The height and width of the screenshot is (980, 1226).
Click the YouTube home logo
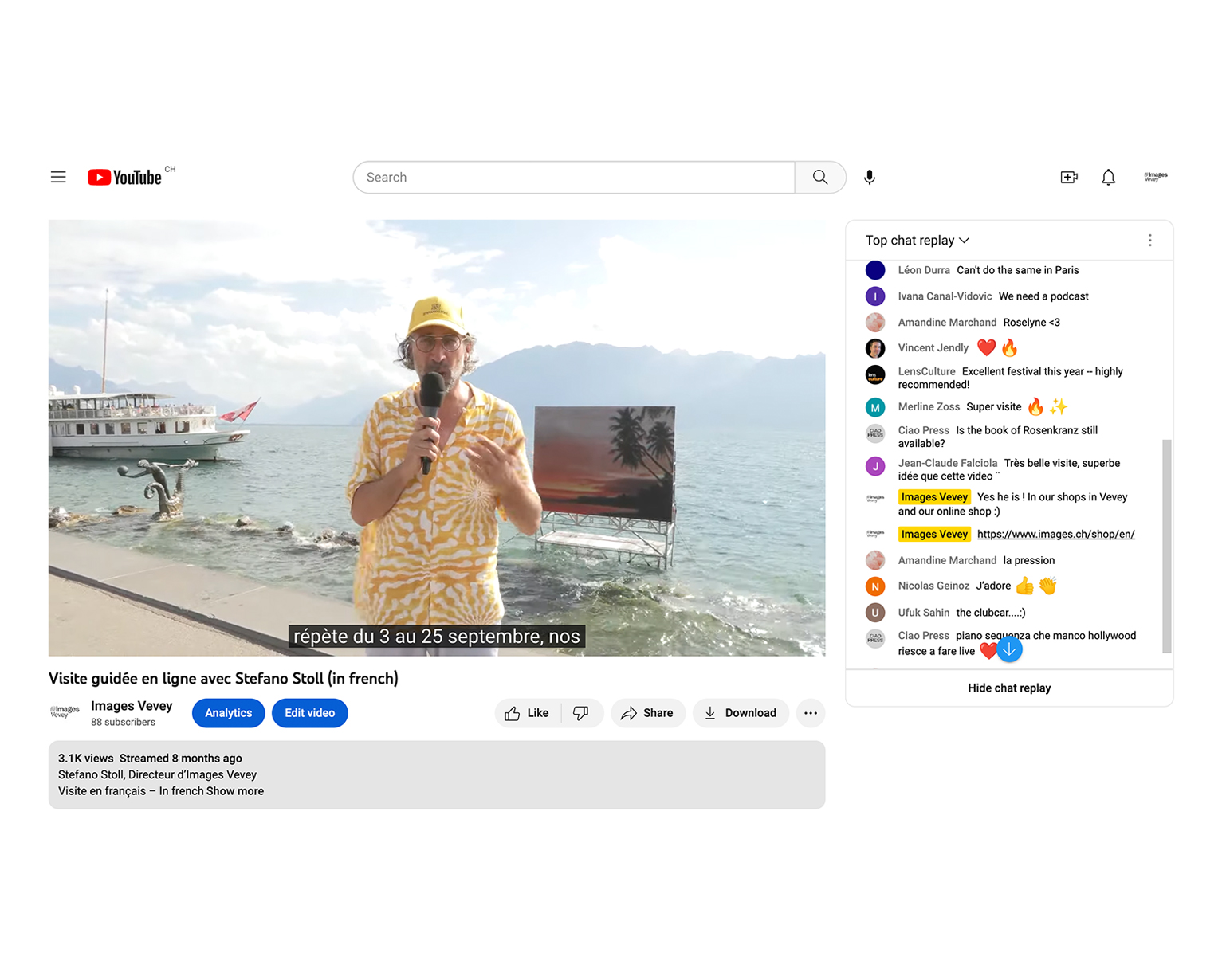click(x=125, y=177)
